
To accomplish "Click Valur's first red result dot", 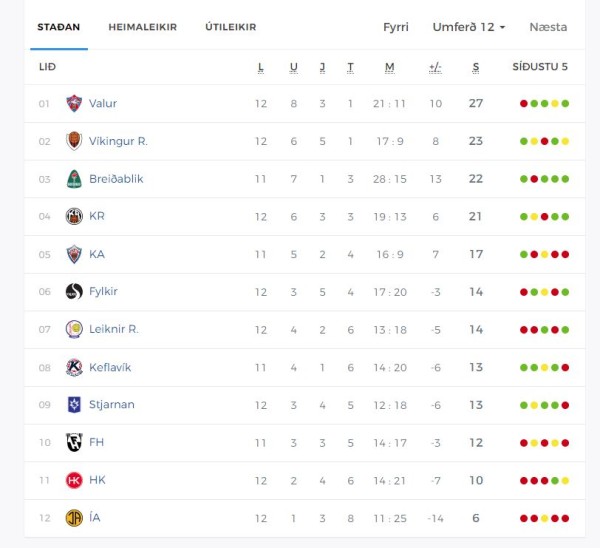I will coord(524,103).
